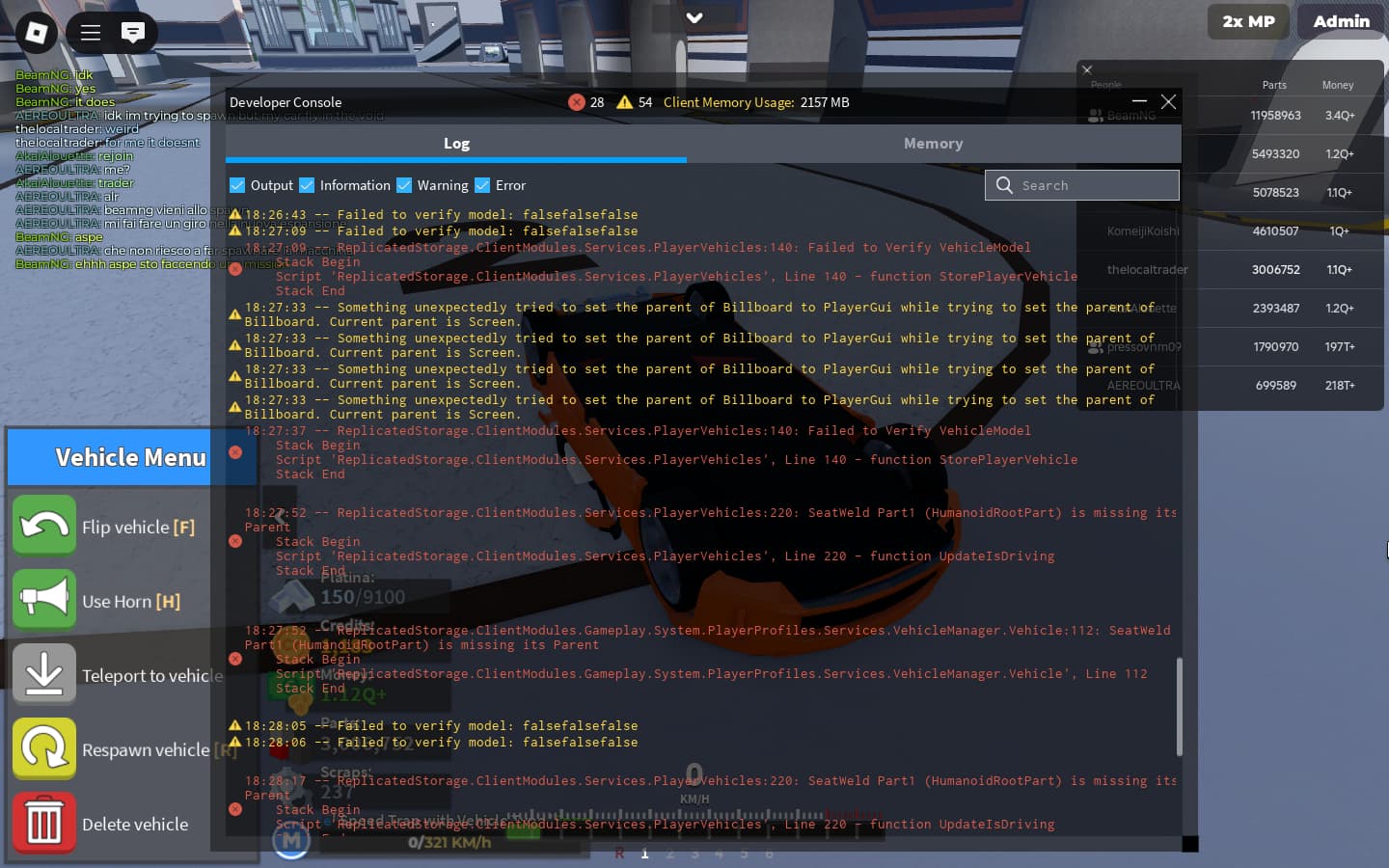Screen dimensions: 1389x868
Task: Switch to the Memory tab
Action: click(x=933, y=144)
